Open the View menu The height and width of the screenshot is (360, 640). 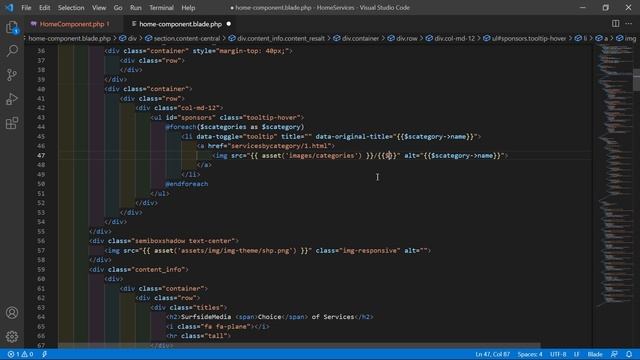99,8
